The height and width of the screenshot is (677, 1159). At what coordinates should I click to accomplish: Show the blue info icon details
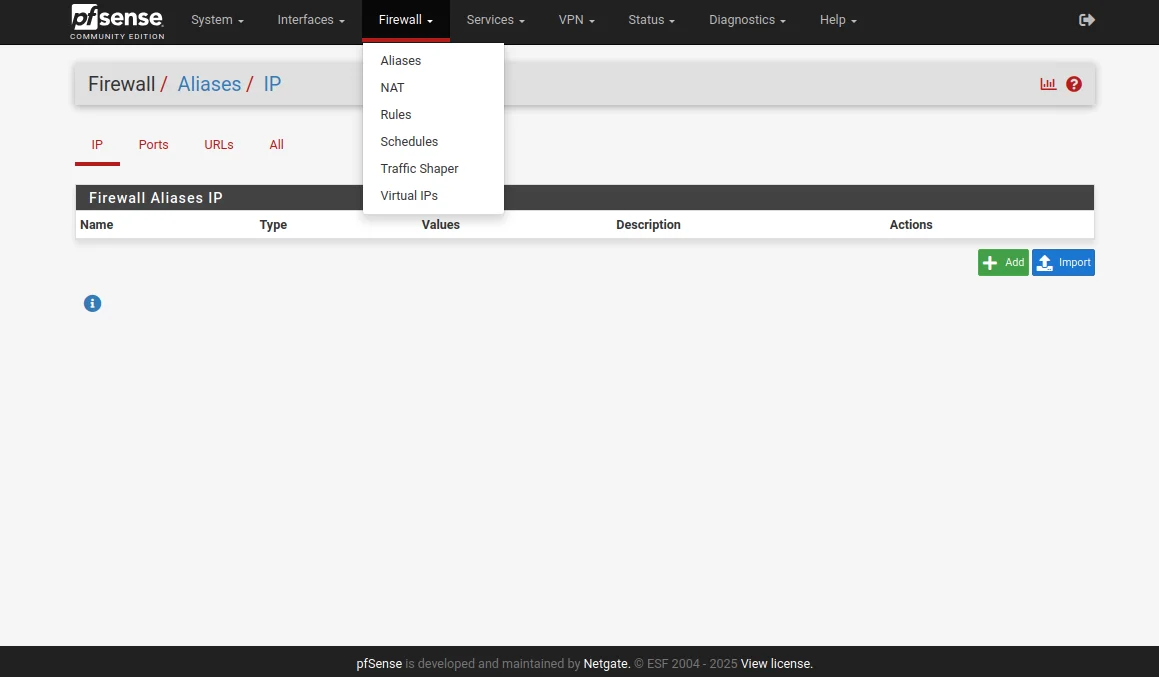tap(92, 303)
